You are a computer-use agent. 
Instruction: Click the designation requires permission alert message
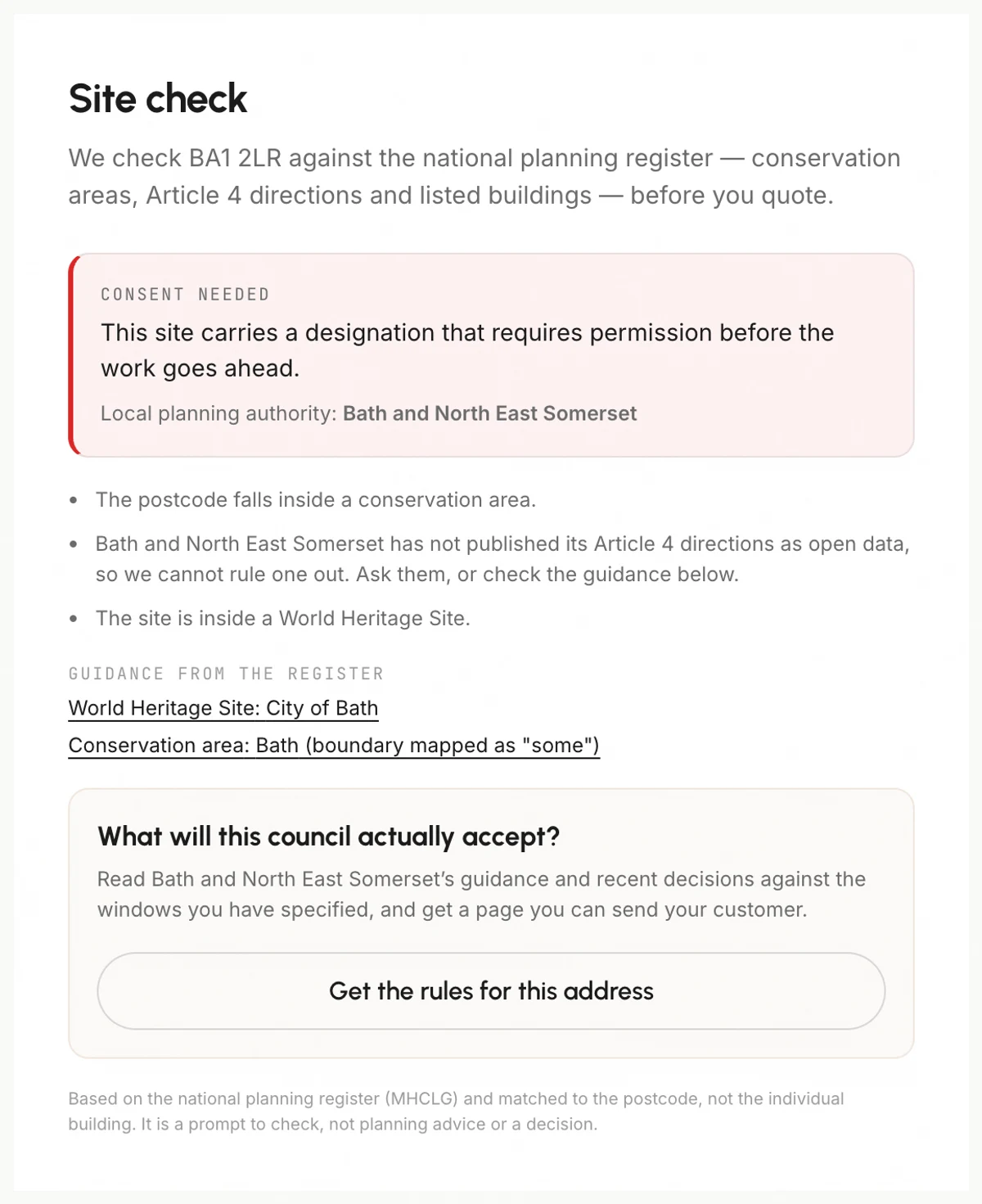(x=467, y=350)
